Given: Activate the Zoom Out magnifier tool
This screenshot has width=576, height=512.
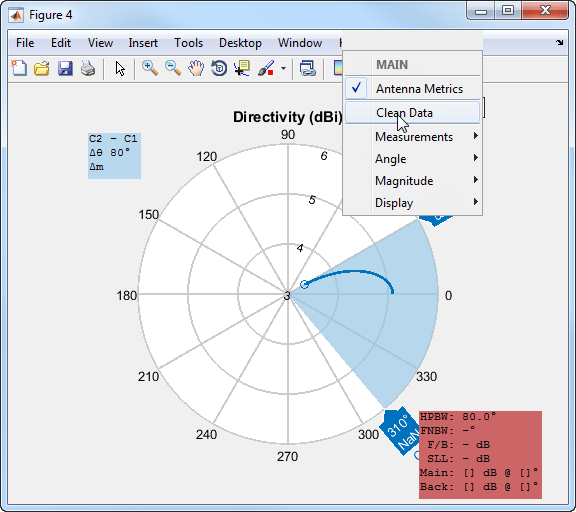Looking at the screenshot, I should point(173,68).
